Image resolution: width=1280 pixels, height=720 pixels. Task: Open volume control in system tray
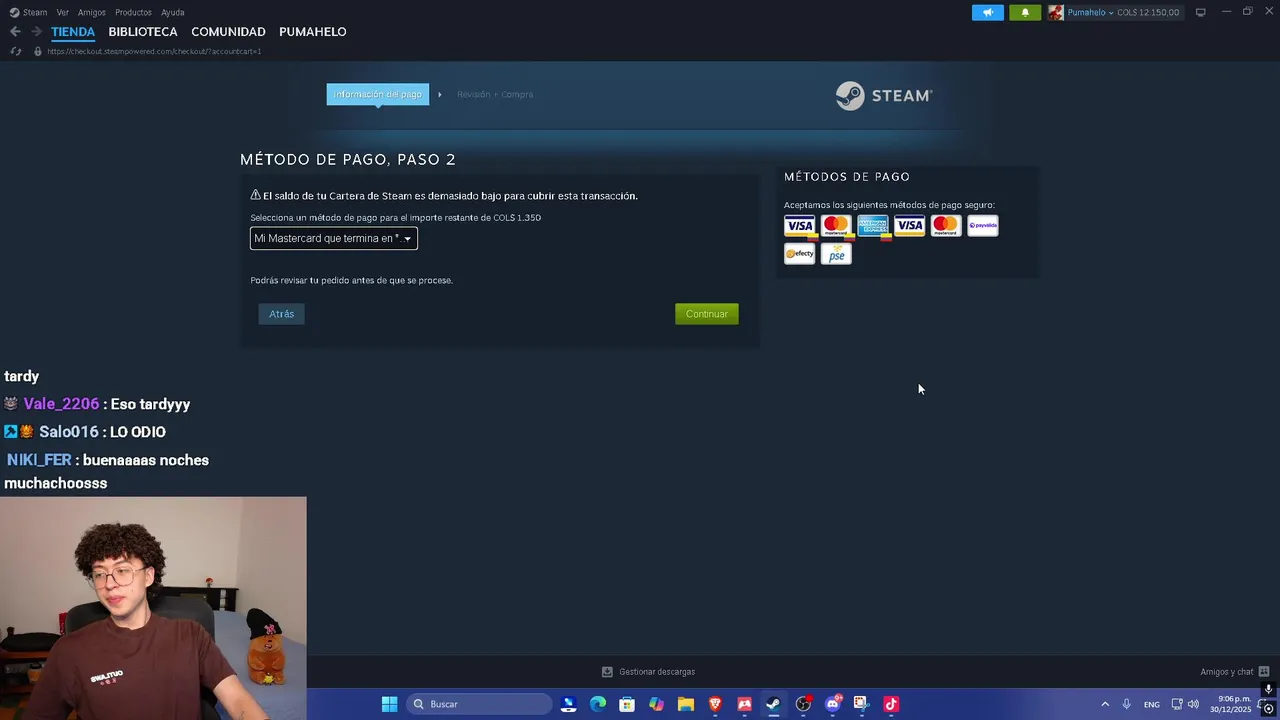(x=1193, y=704)
